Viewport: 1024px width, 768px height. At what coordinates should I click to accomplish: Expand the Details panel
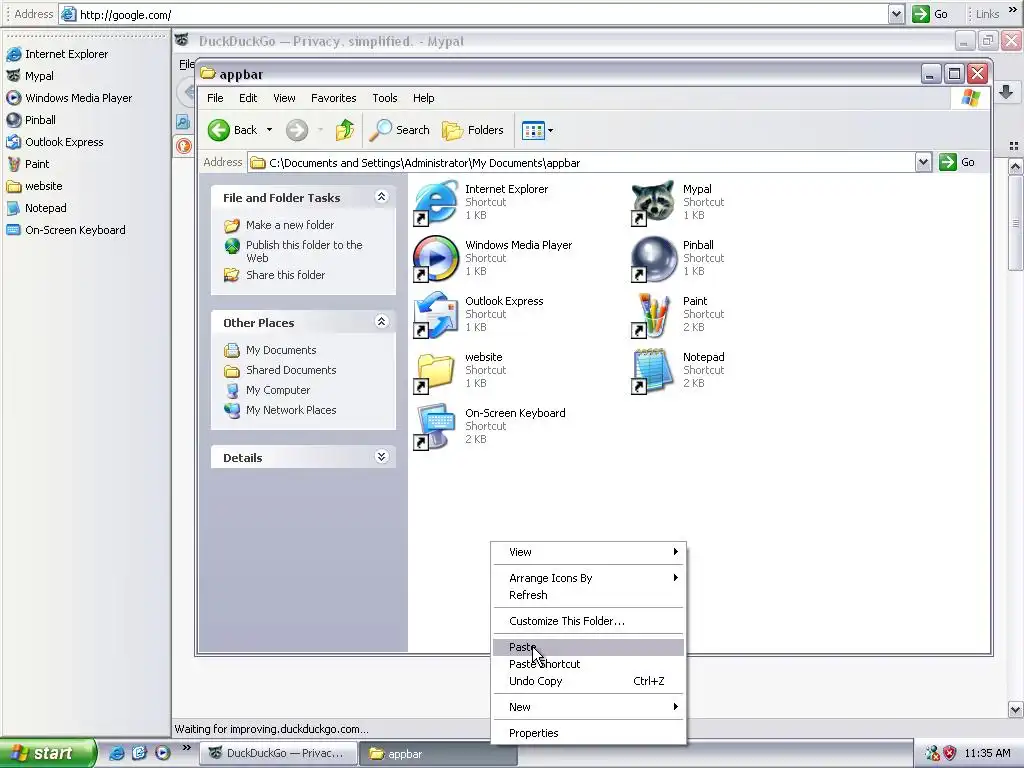coord(381,456)
